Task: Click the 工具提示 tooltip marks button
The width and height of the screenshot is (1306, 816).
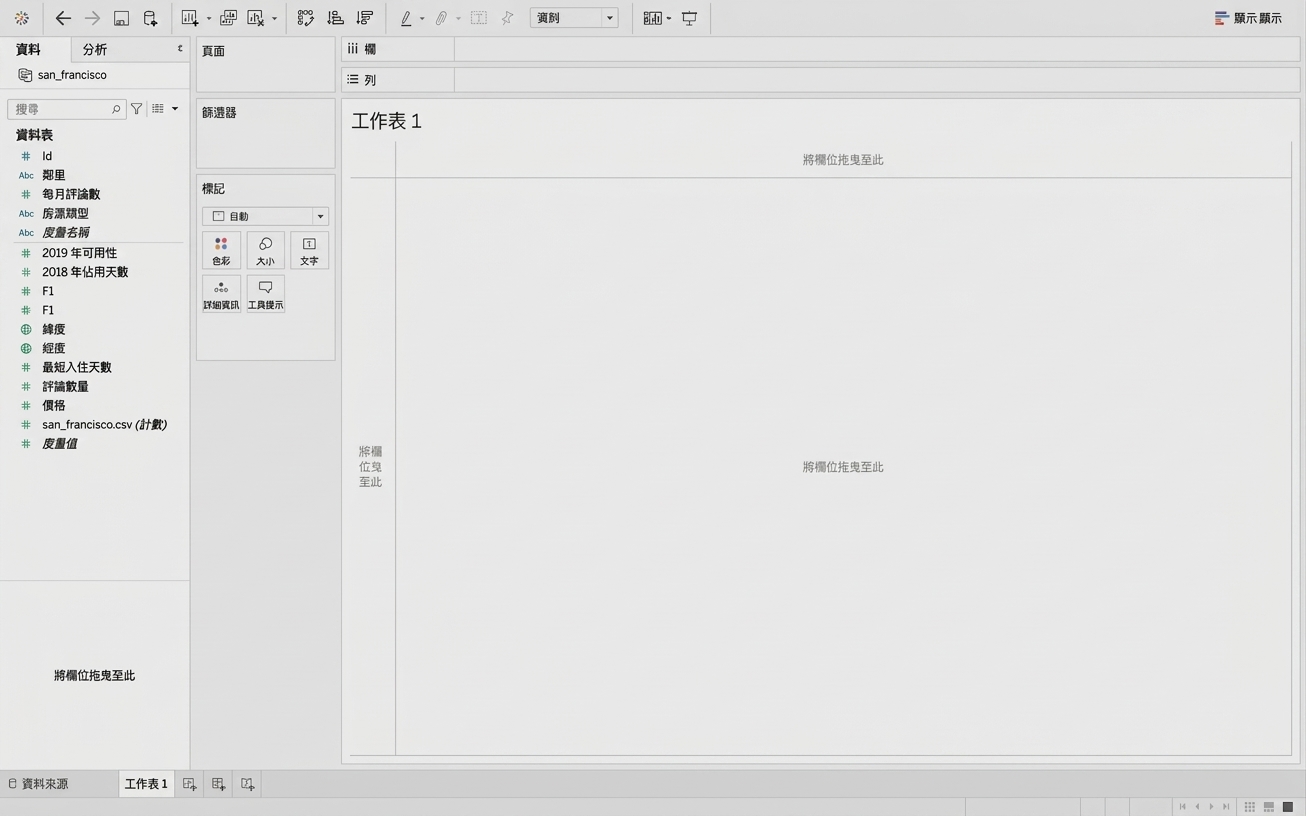Action: [265, 295]
